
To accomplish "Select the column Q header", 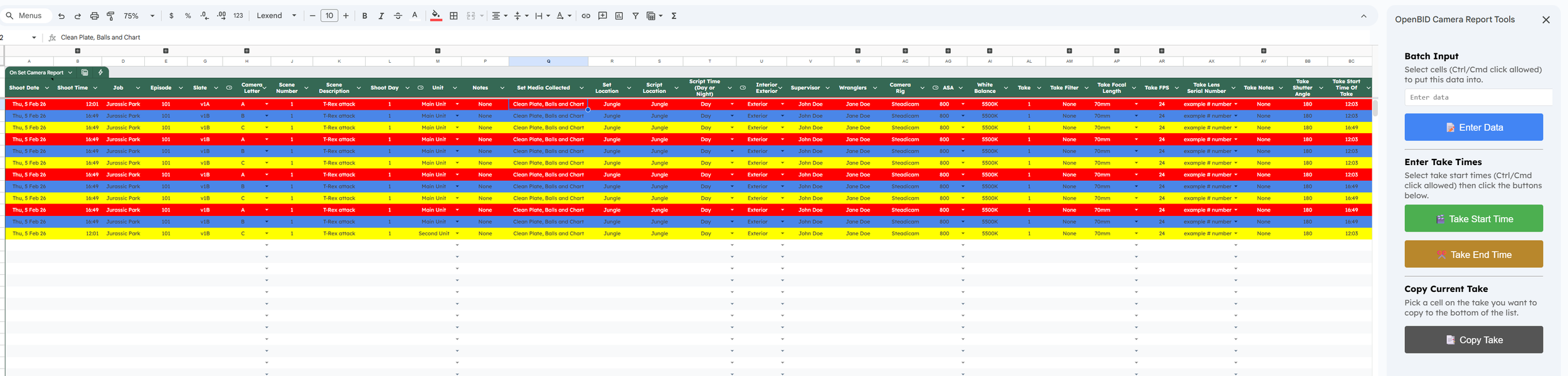I will (x=549, y=62).
